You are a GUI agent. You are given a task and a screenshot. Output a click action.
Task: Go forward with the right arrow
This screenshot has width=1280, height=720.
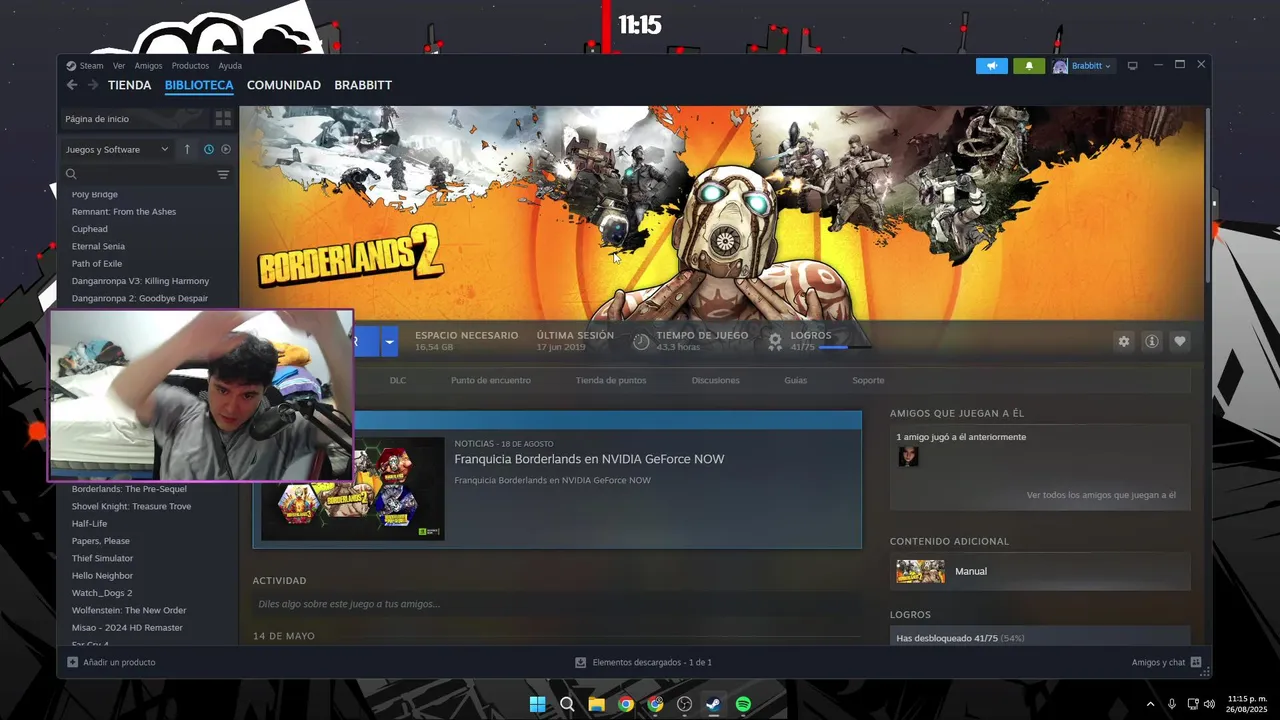(x=93, y=85)
